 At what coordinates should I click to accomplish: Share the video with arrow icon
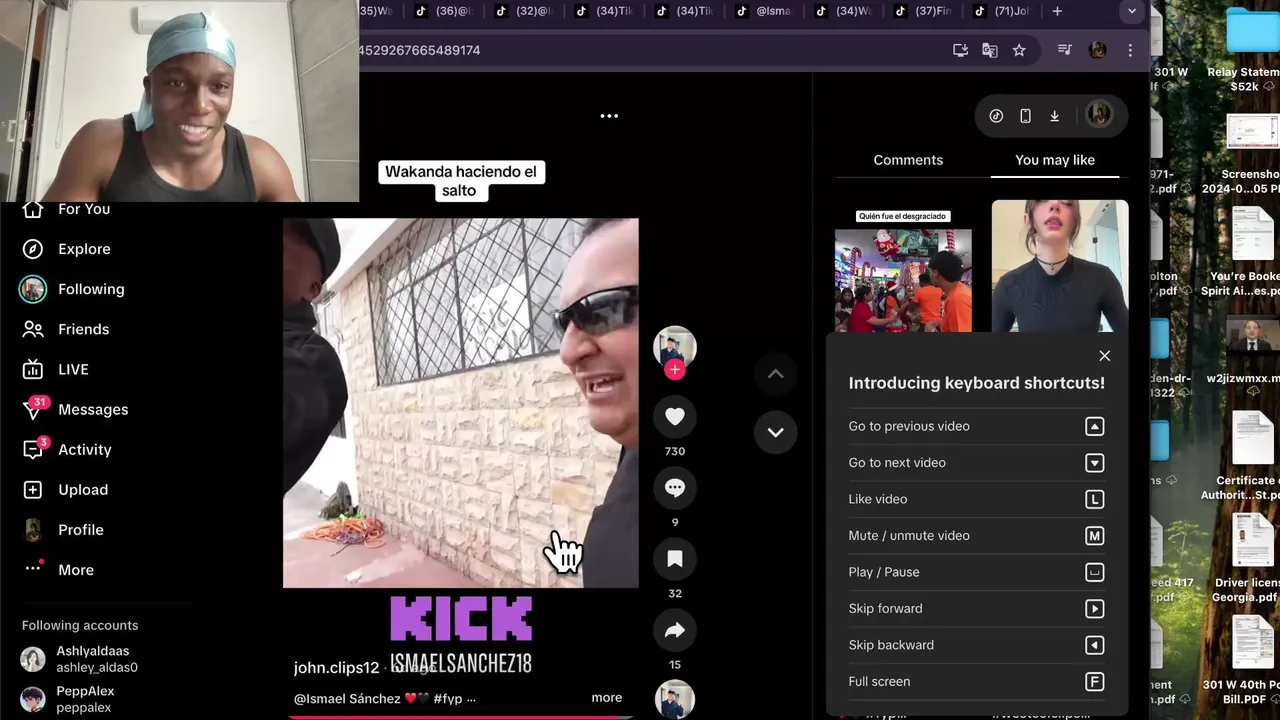click(675, 630)
